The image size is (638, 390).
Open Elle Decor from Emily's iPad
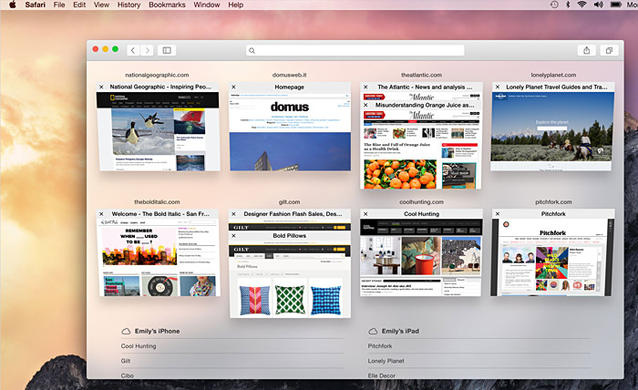[381, 375]
